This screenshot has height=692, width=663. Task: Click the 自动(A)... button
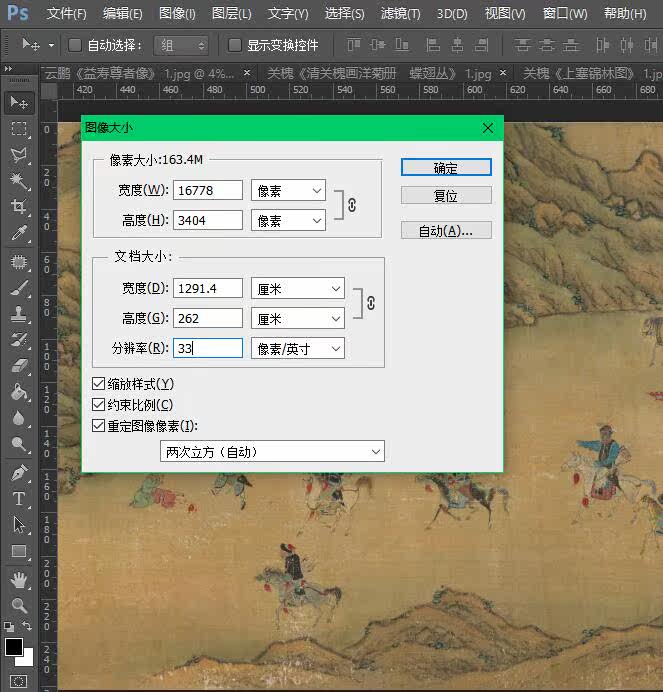(x=446, y=230)
